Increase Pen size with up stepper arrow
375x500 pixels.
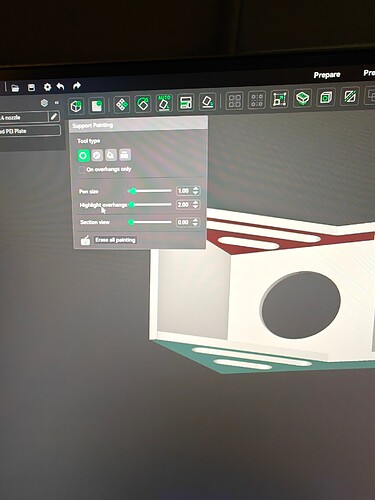pyautogui.click(x=196, y=188)
